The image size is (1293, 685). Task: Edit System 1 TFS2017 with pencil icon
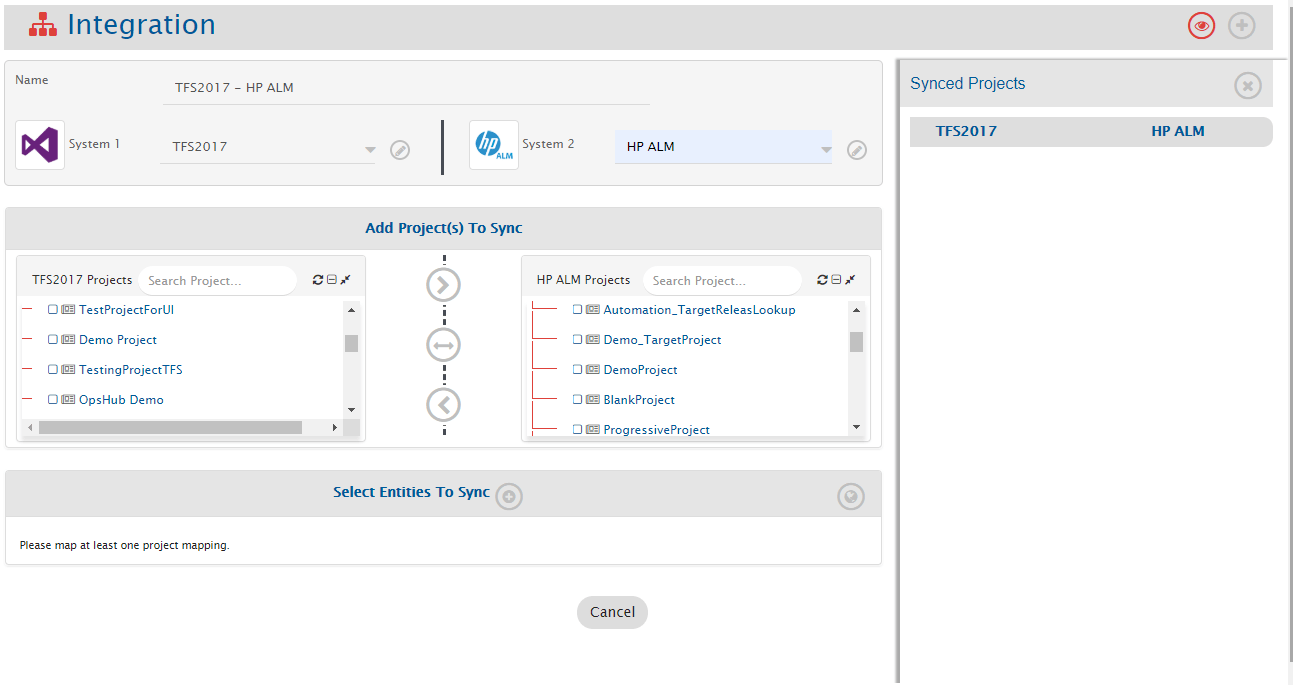(400, 150)
